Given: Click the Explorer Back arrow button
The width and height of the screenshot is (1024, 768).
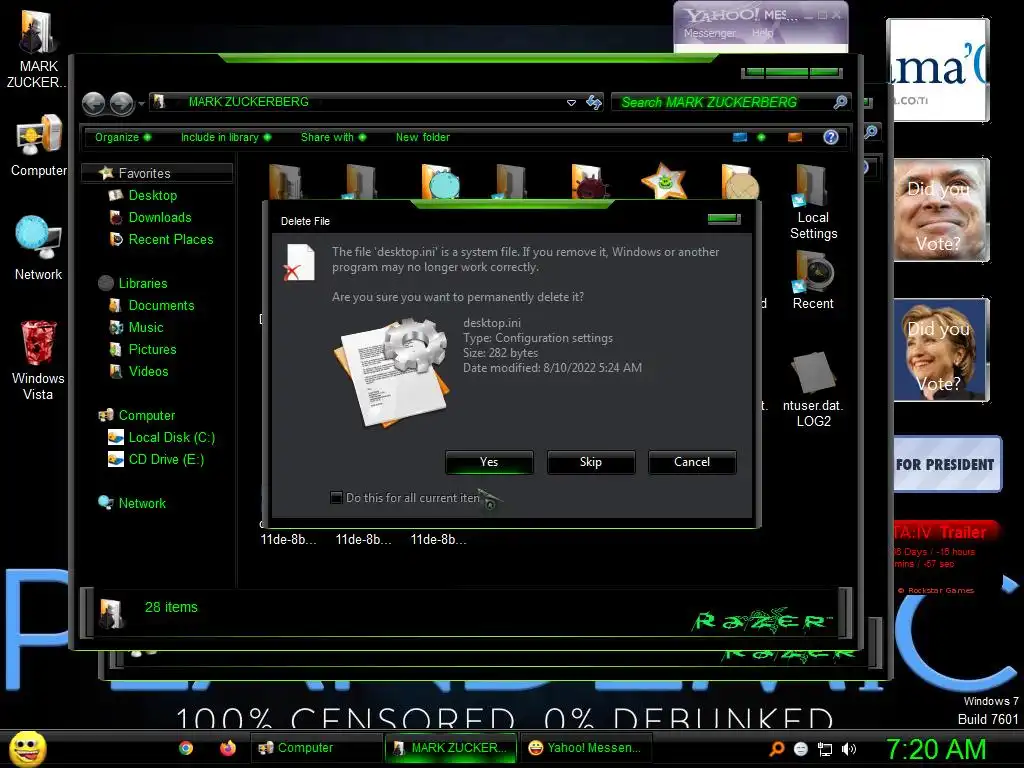Looking at the screenshot, I should coord(93,103).
